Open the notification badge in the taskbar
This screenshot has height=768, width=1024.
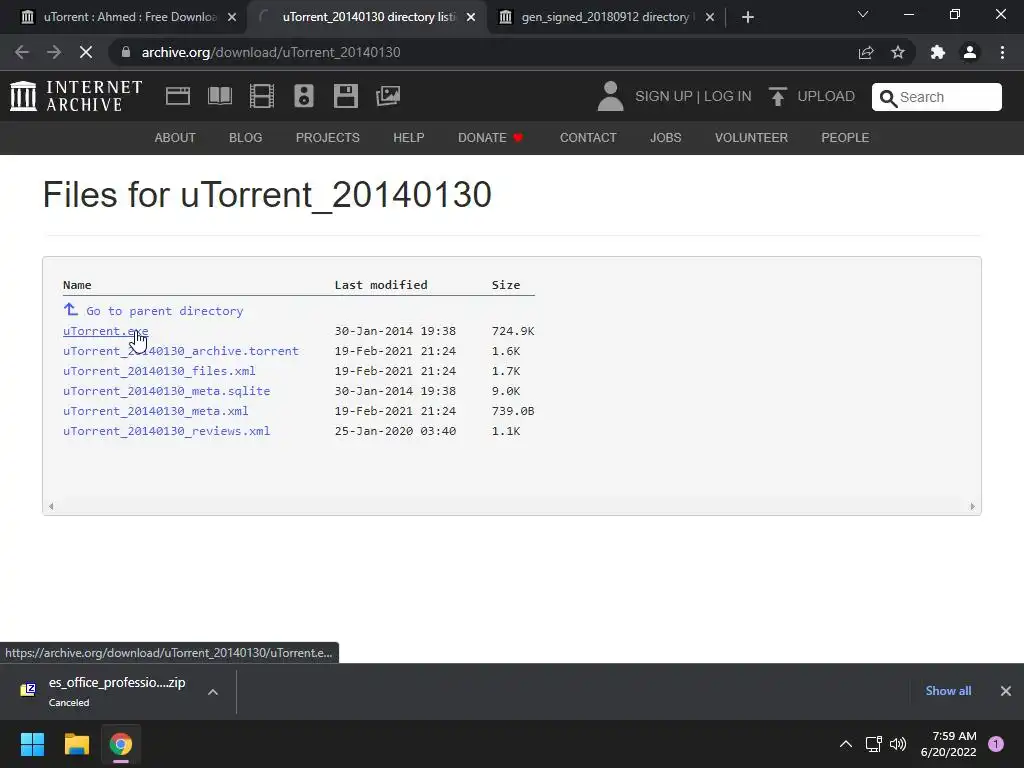click(996, 744)
